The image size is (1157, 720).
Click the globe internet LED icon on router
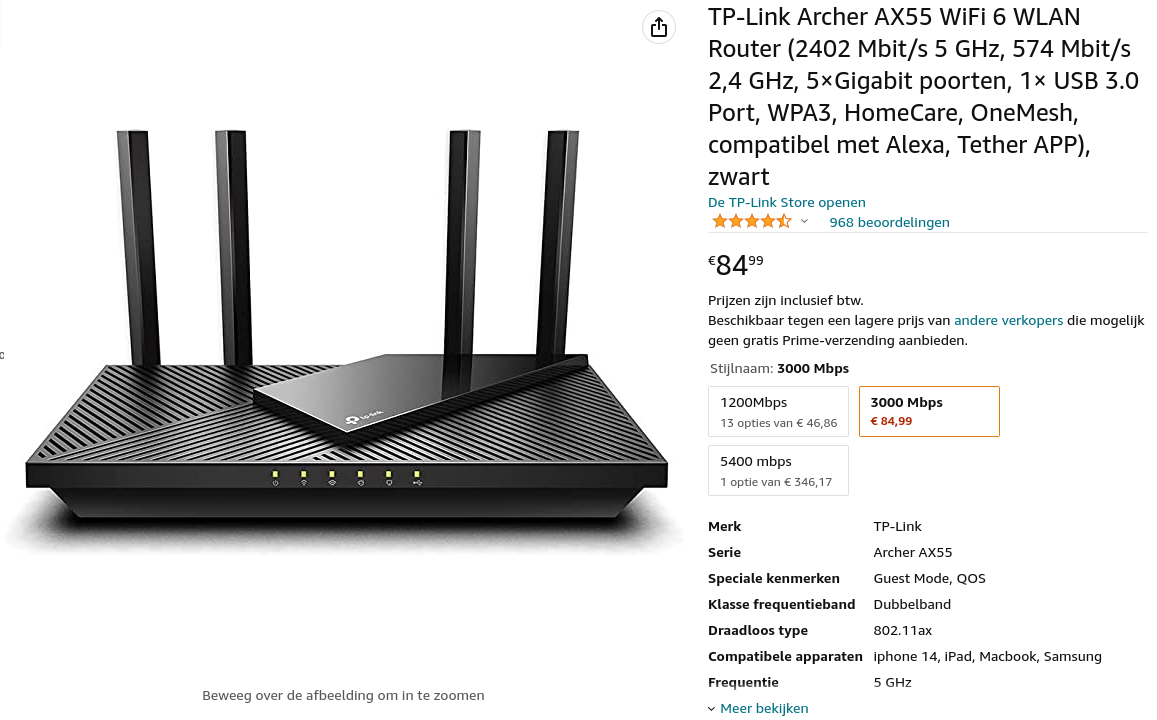(x=360, y=483)
